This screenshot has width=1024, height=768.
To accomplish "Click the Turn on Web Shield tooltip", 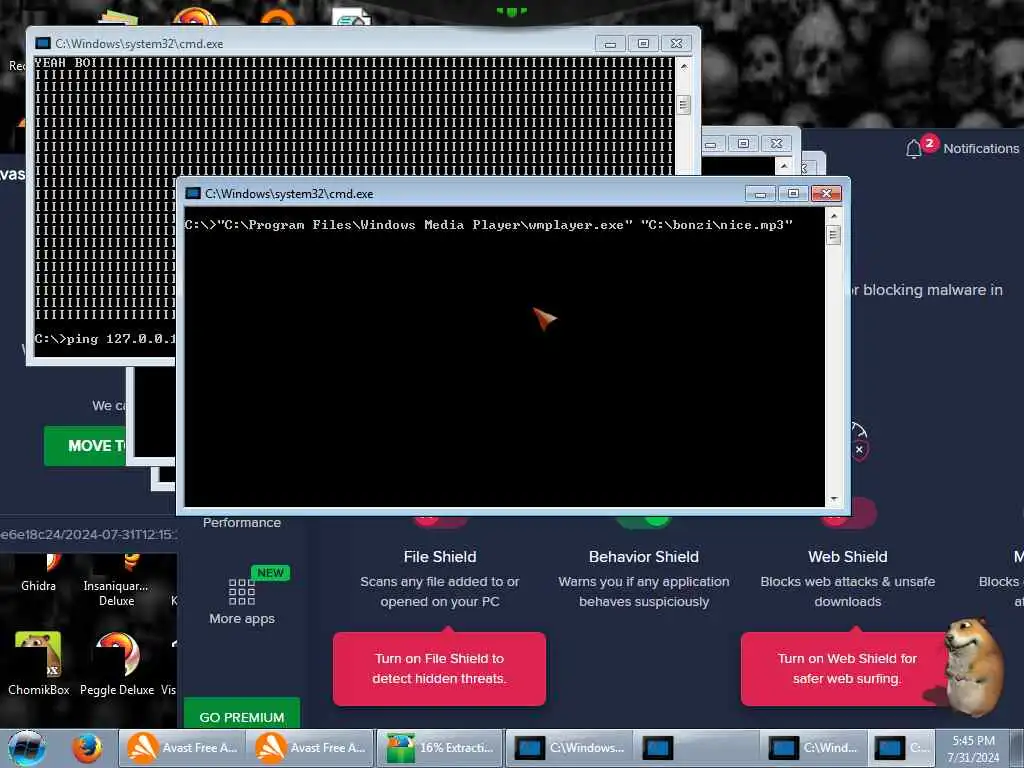I will click(x=847, y=668).
